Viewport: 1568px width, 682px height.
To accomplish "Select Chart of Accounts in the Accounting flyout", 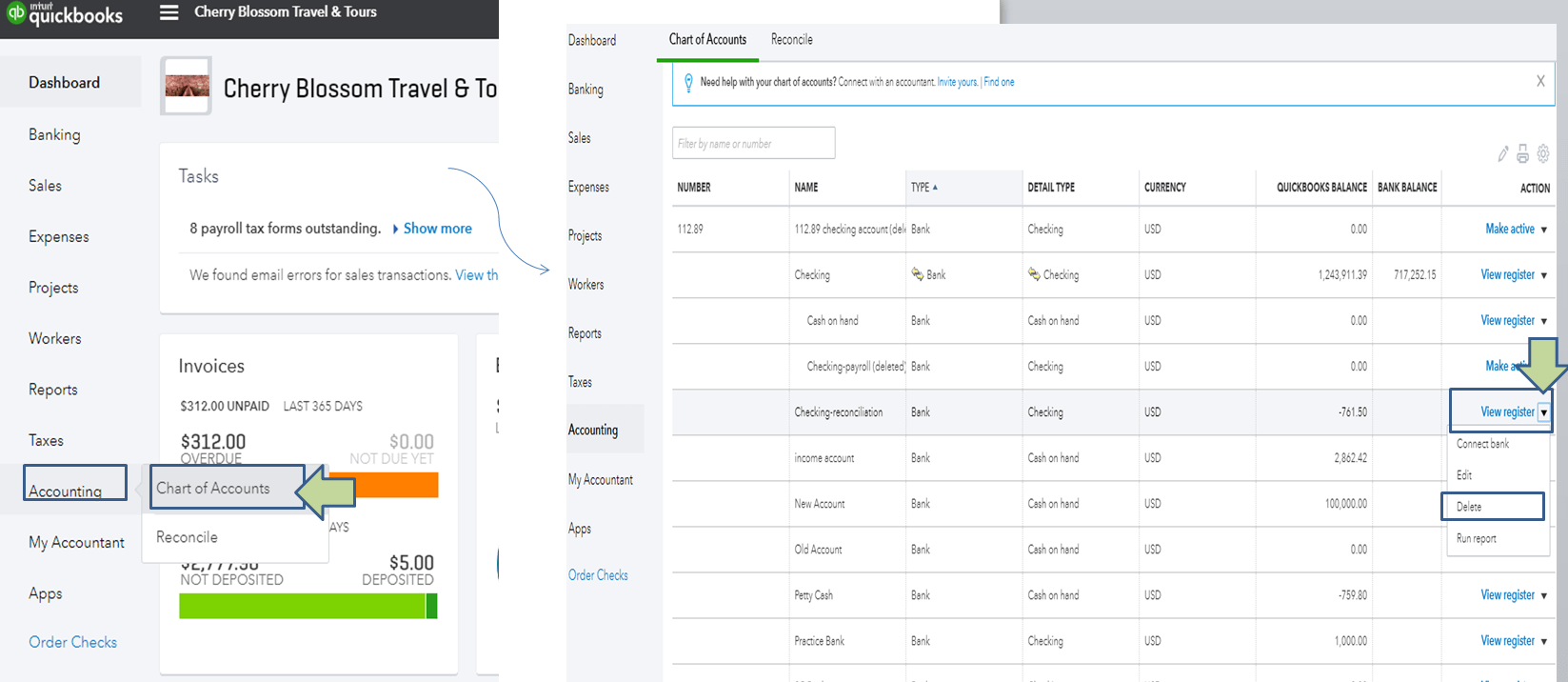I will pyautogui.click(x=213, y=488).
